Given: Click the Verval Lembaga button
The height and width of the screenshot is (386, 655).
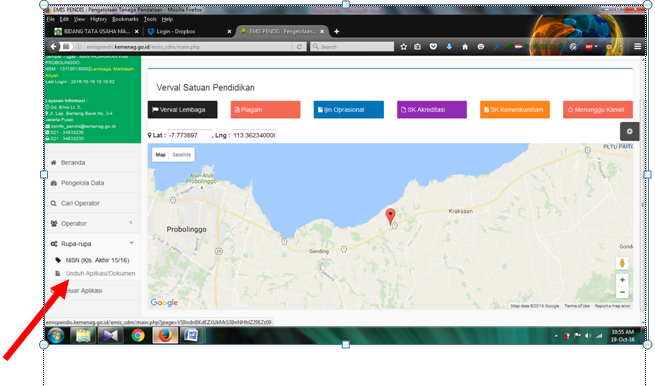Looking at the screenshot, I should (x=183, y=109).
